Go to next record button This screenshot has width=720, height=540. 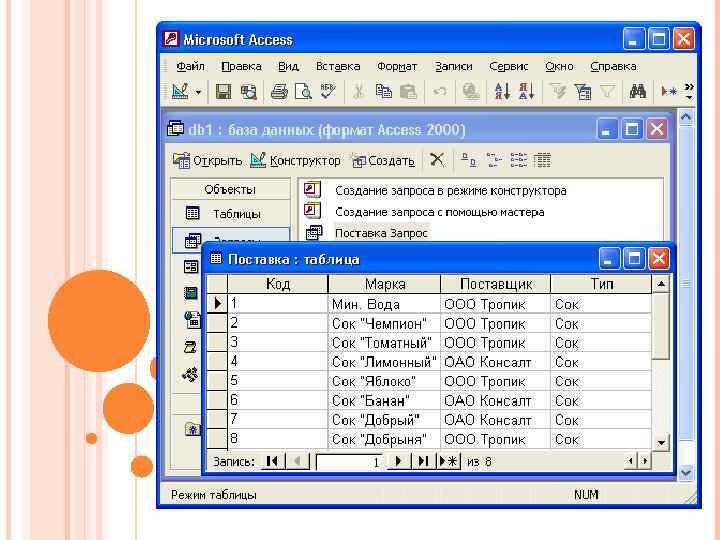click(x=398, y=461)
